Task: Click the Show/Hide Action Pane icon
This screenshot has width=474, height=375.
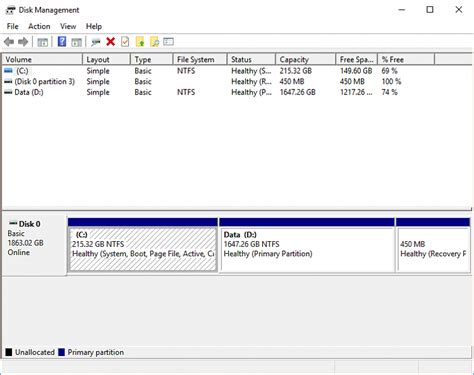Action: [x=77, y=42]
